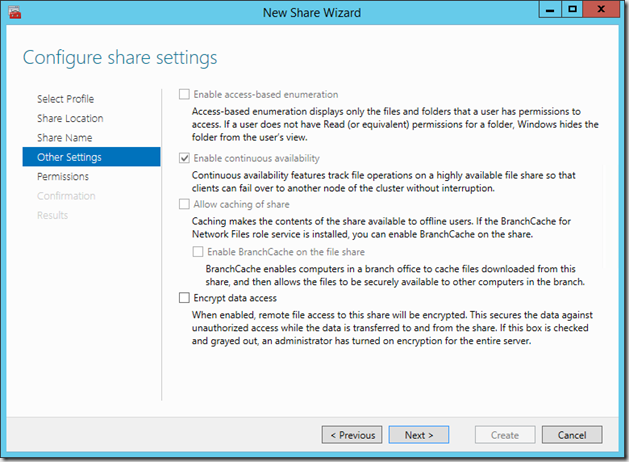Click the encryption description paragraph
629x462 pixels.
click(x=392, y=328)
